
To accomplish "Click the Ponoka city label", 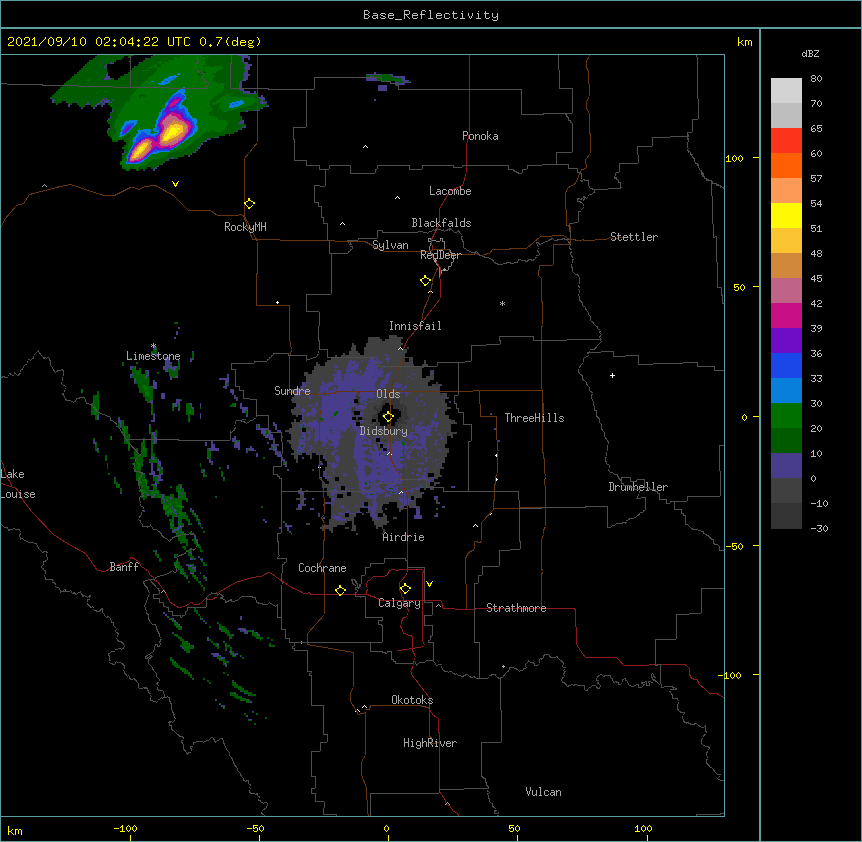I will (480, 136).
